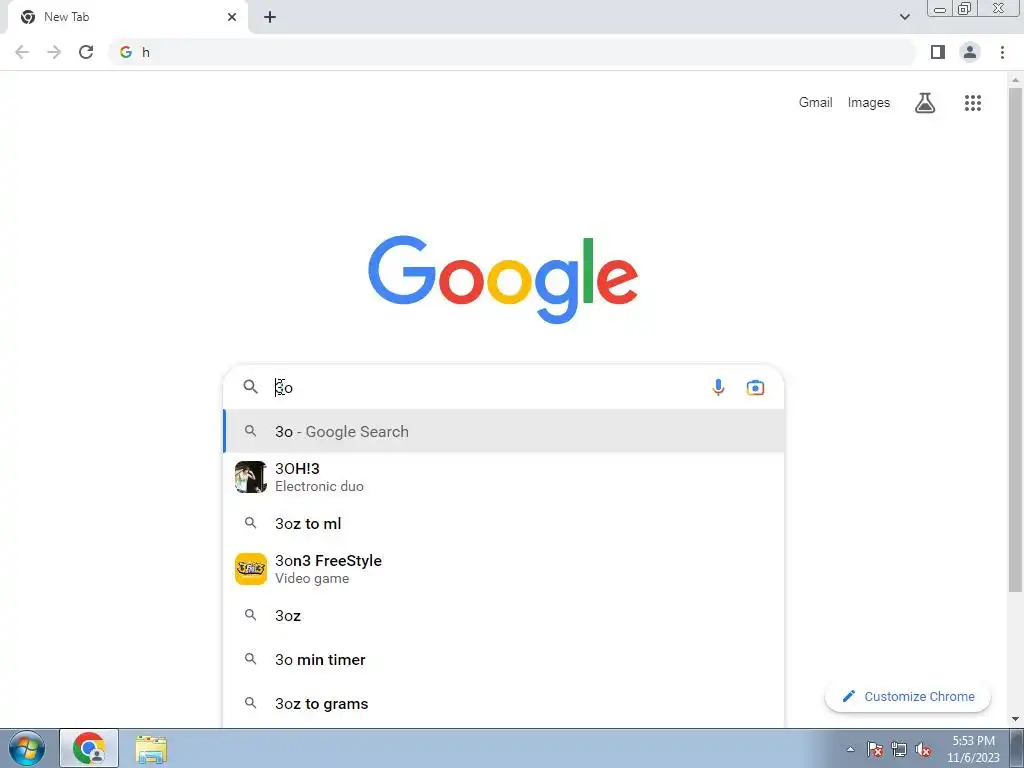Open the Windows Start button
Image resolution: width=1024 pixels, height=768 pixels.
click(27, 748)
